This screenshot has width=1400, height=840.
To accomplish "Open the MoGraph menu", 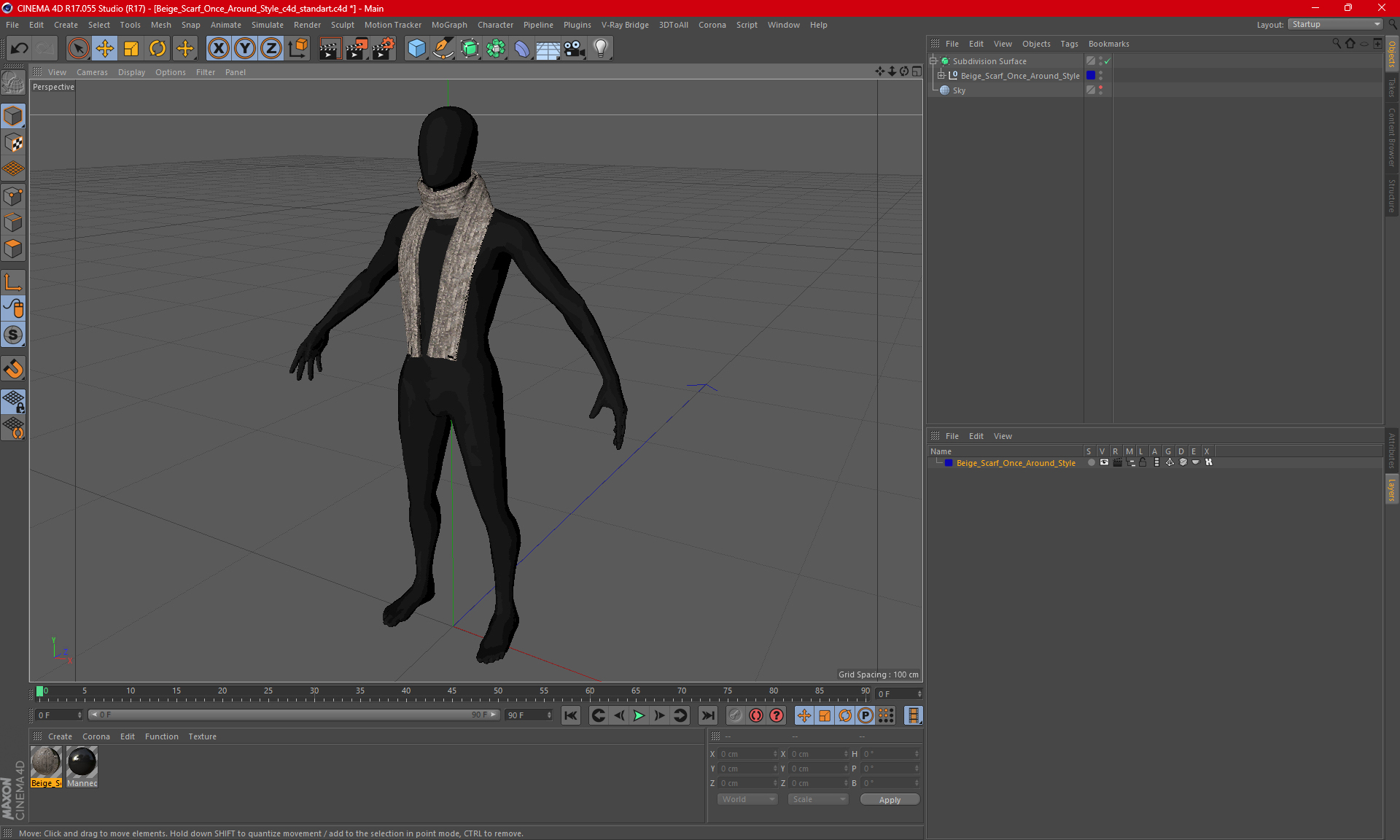I will [448, 25].
